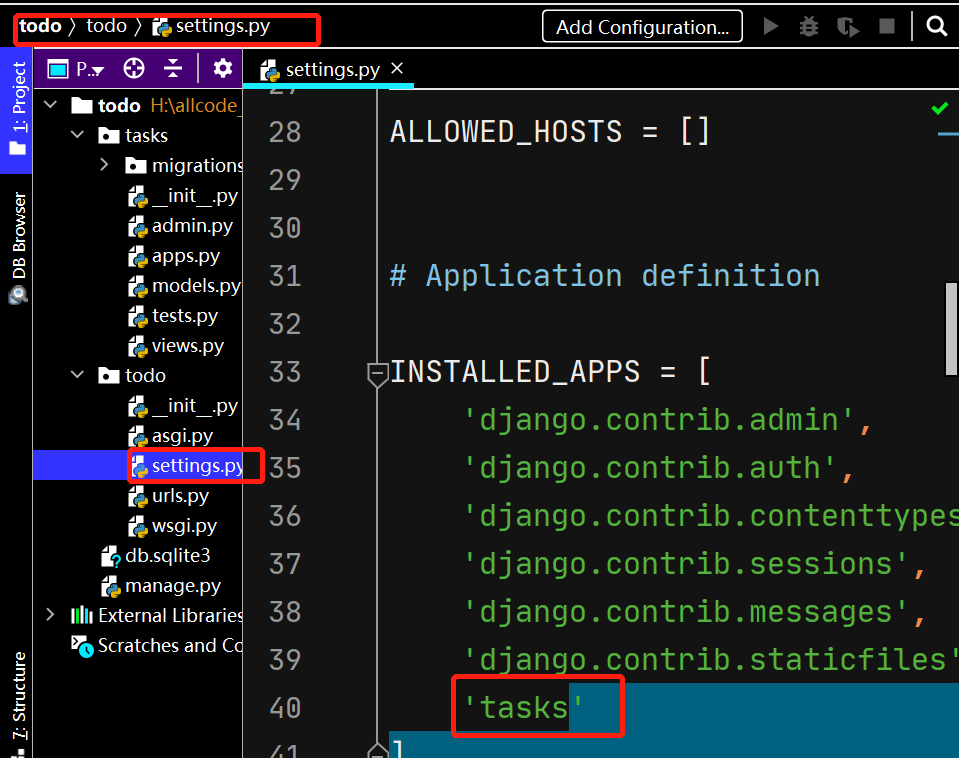Open manage.py file
The width and height of the screenshot is (959, 758).
(x=161, y=586)
